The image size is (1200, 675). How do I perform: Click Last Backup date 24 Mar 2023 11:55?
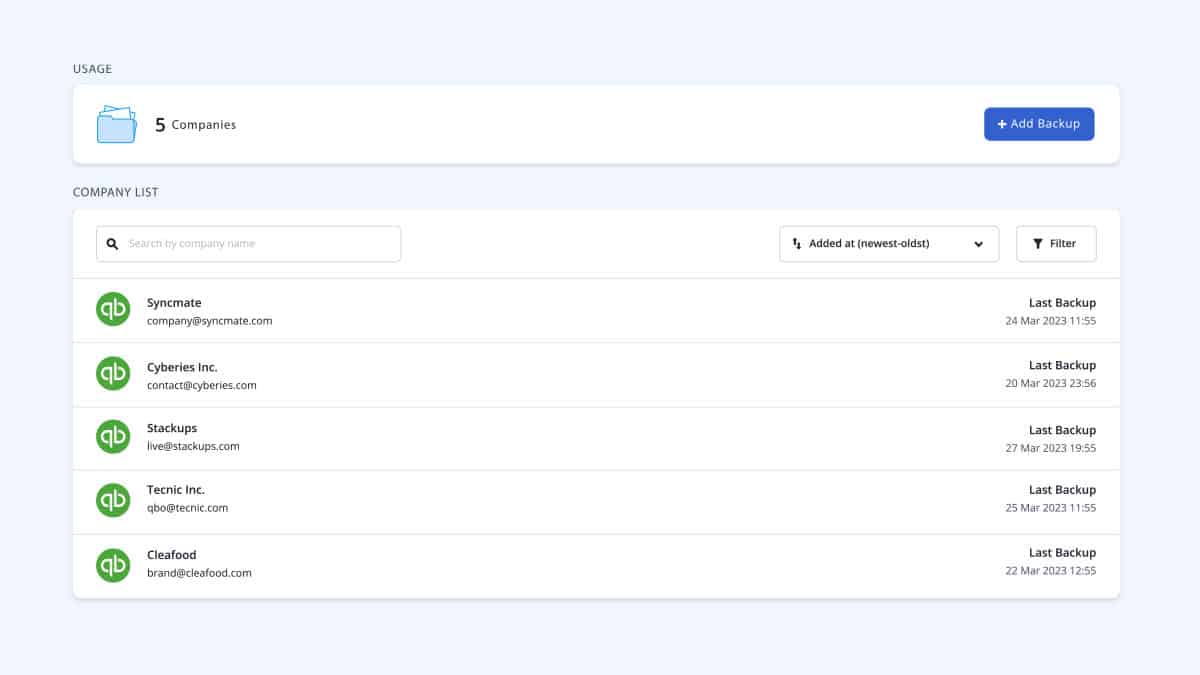[x=1050, y=321]
